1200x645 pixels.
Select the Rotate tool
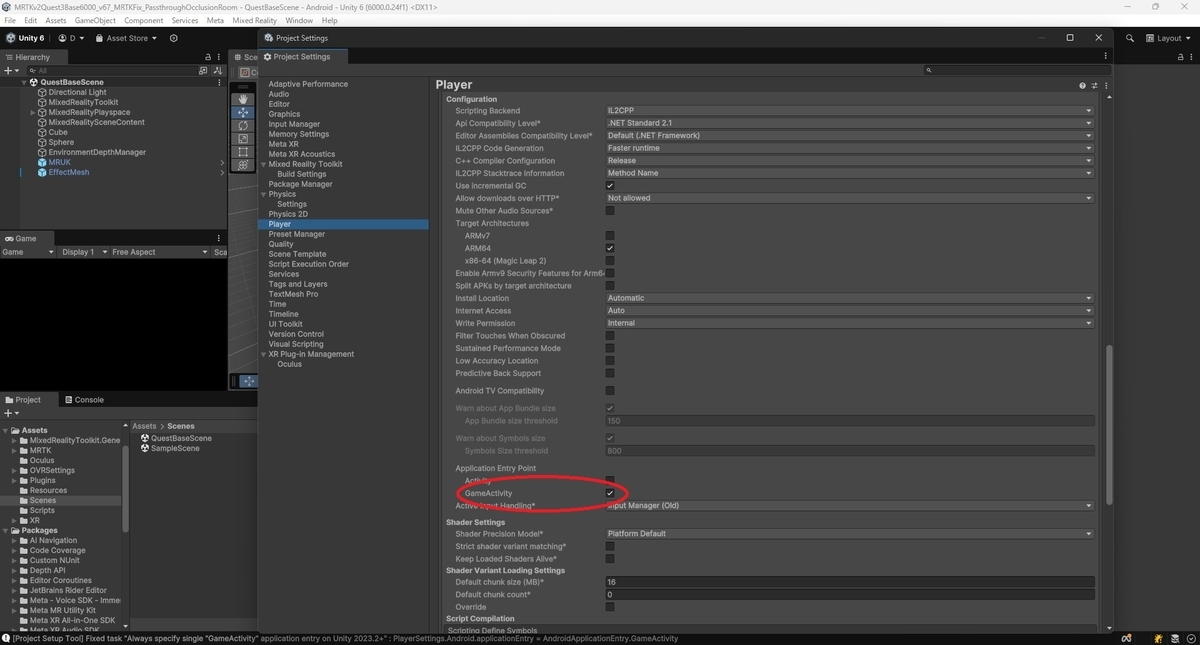coord(243,126)
